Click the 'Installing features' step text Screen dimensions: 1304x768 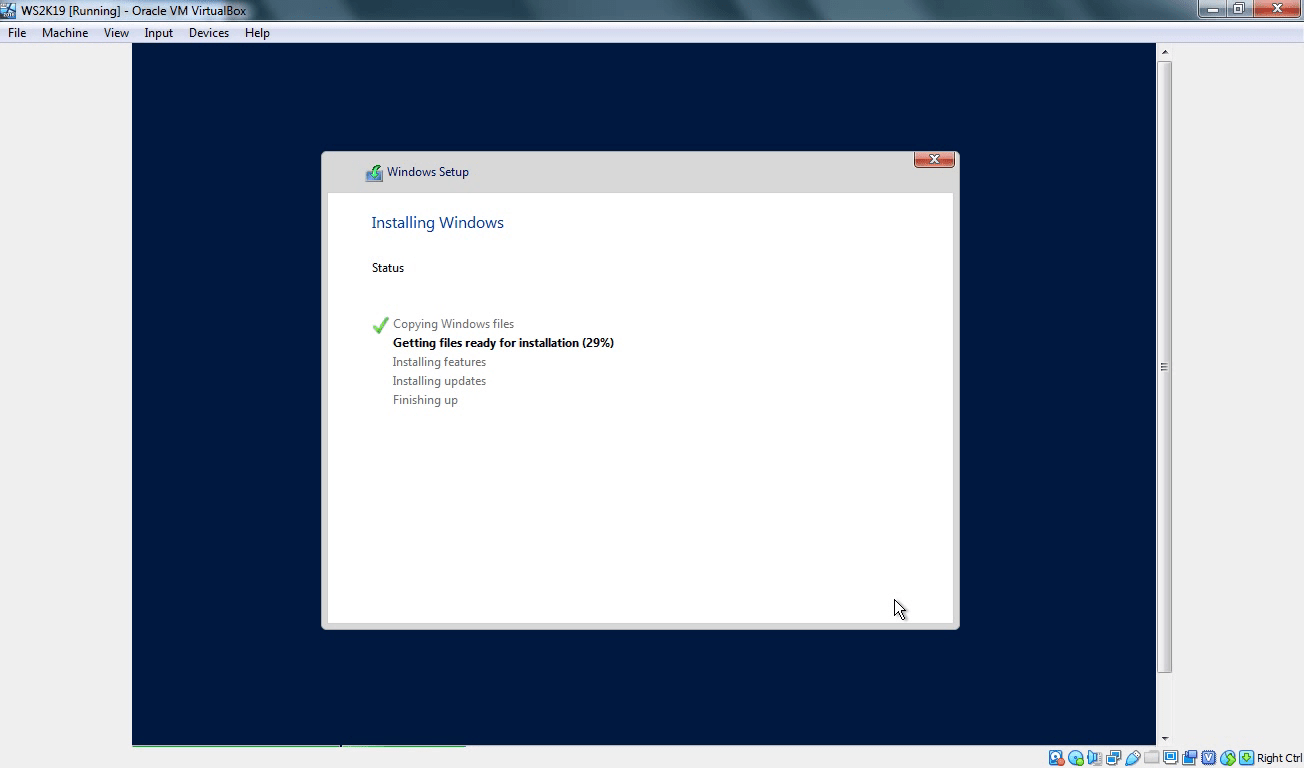tap(439, 362)
